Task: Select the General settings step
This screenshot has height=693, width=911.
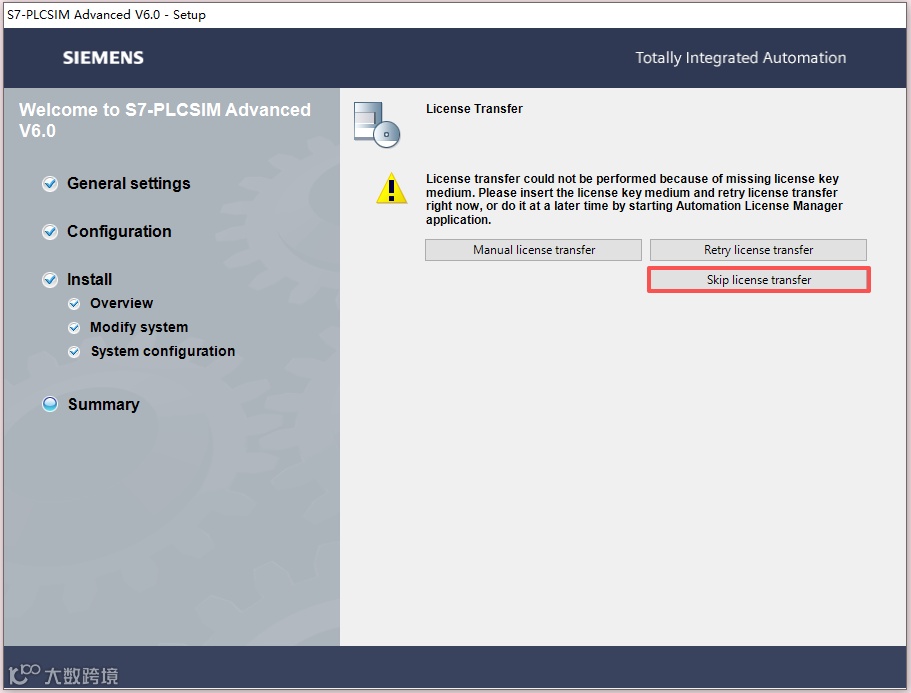Action: click(128, 184)
